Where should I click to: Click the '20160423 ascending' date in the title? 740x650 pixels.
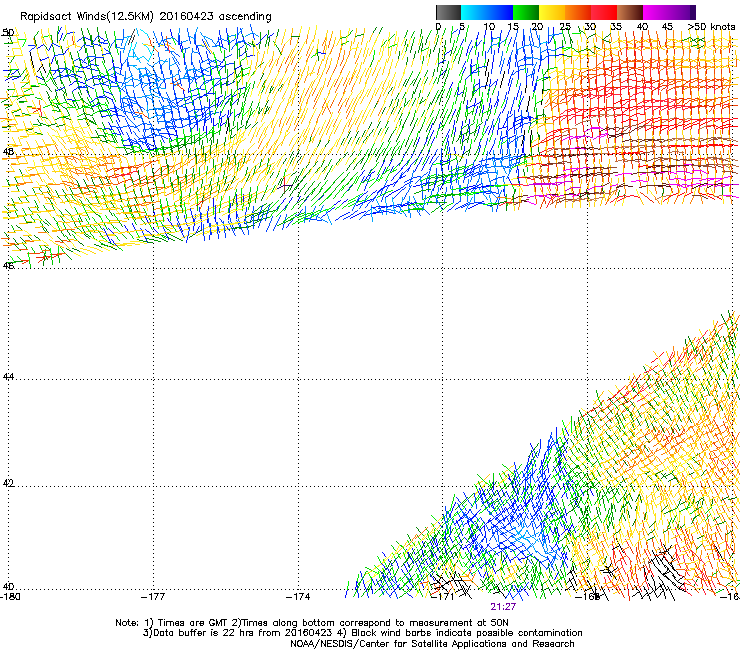tap(215, 17)
